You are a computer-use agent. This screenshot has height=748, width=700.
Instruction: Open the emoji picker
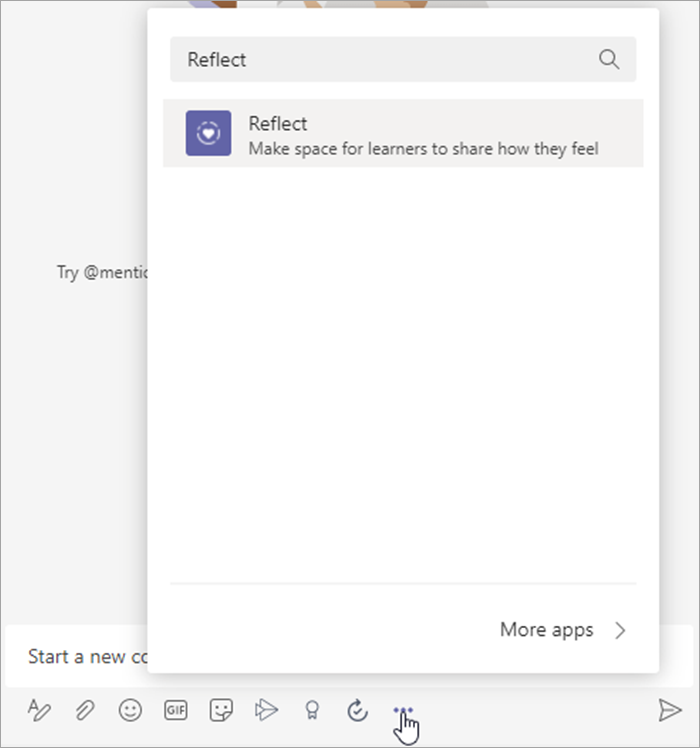(130, 710)
